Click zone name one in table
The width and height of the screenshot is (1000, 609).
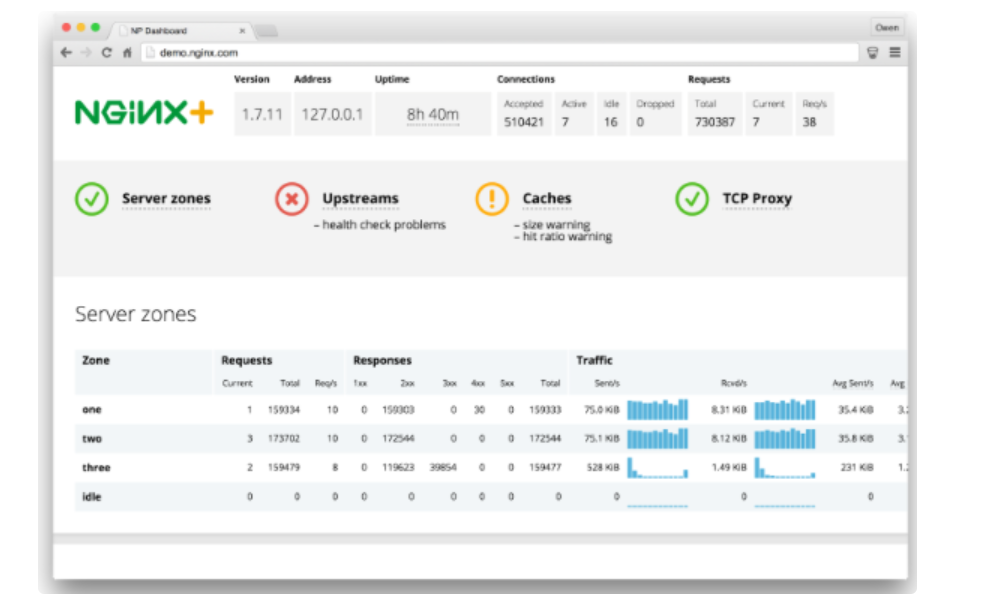pos(92,409)
